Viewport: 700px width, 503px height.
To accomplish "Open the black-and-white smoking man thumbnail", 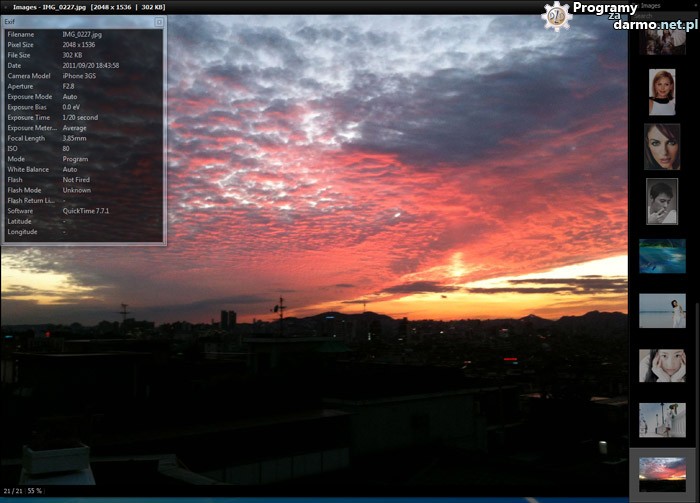I will [x=662, y=201].
